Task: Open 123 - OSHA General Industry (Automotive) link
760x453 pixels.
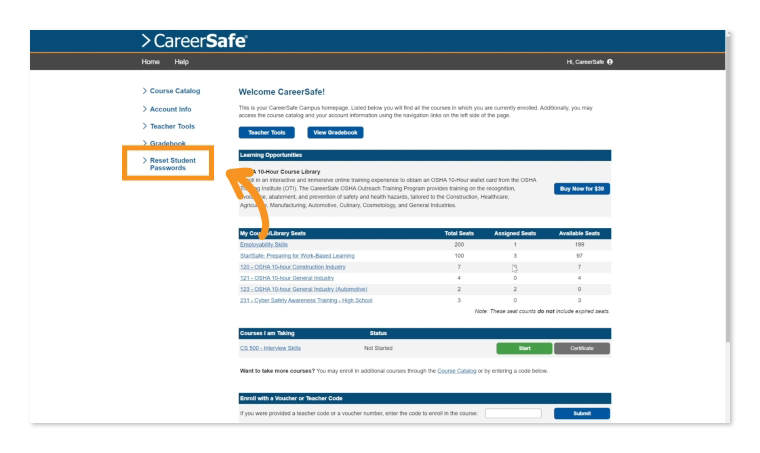Action: (x=303, y=289)
